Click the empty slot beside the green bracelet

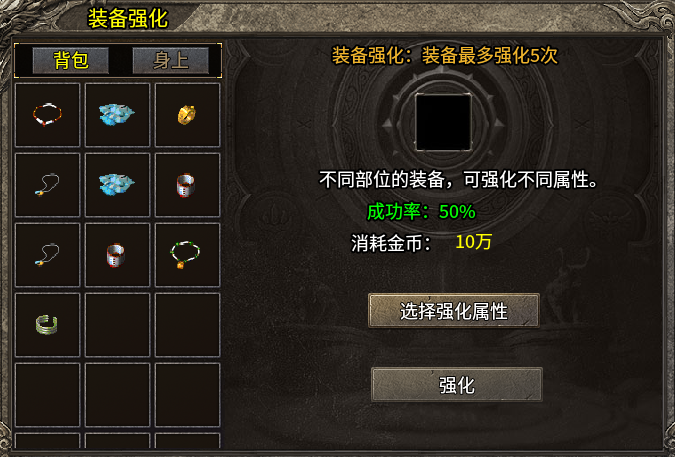pyautogui.click(x=117, y=325)
